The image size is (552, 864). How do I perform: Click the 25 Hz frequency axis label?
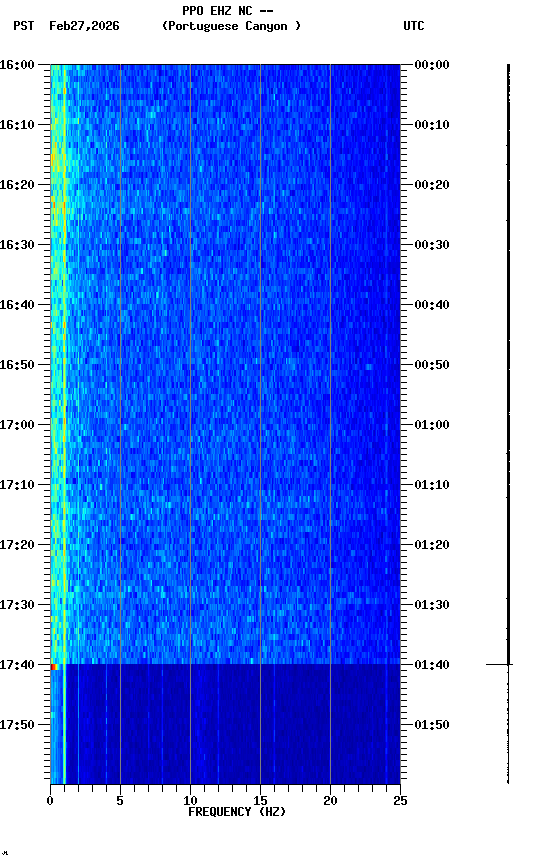point(400,801)
